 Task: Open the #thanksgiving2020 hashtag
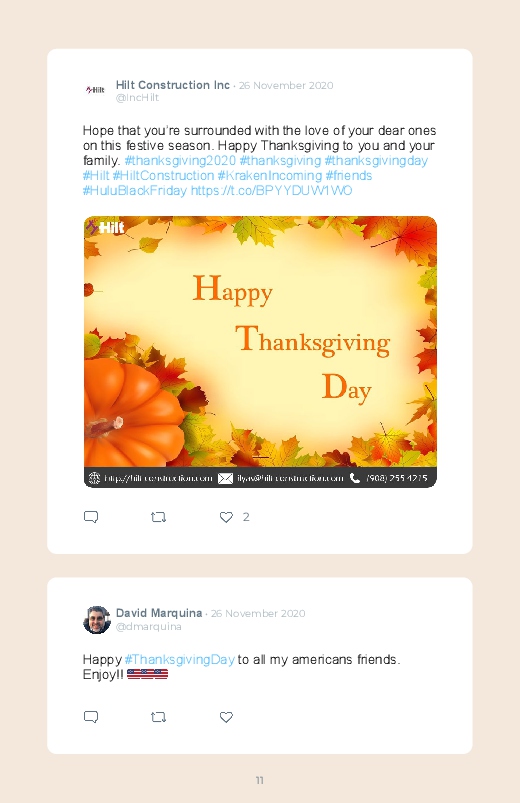tap(180, 160)
